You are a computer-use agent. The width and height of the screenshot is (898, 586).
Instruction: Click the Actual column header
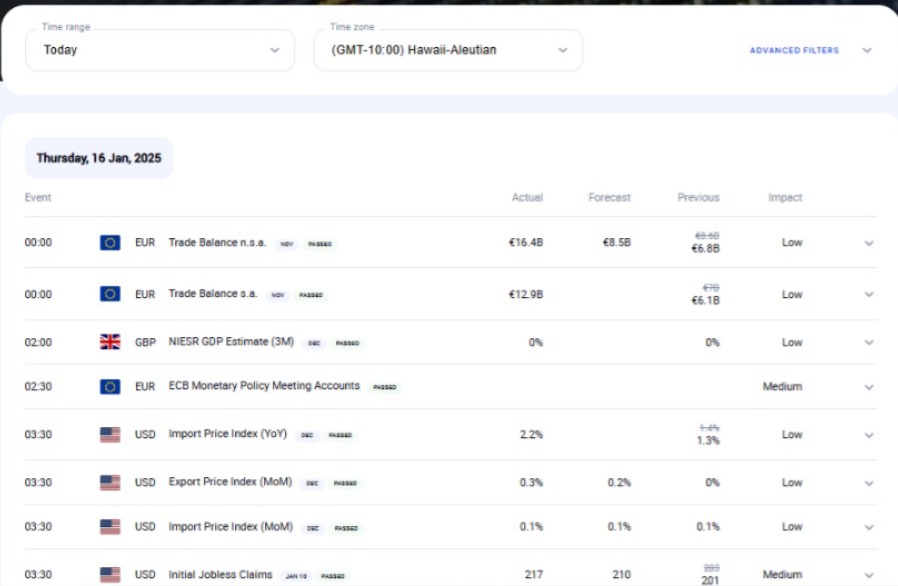click(527, 198)
